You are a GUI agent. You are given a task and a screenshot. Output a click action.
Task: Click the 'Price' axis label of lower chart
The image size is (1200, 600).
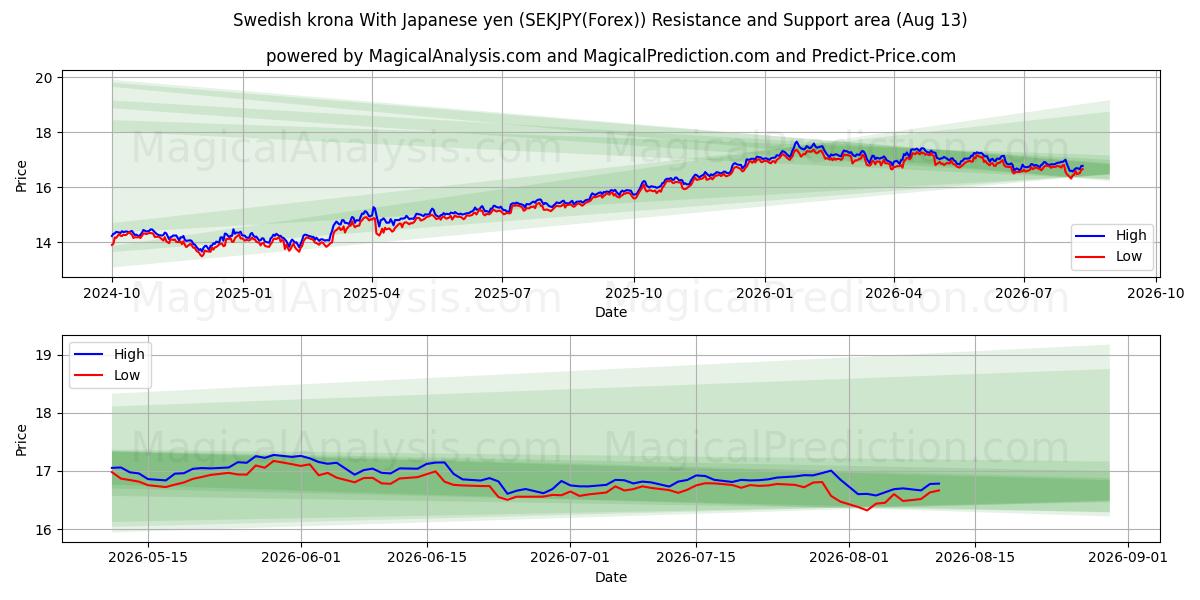tap(22, 438)
